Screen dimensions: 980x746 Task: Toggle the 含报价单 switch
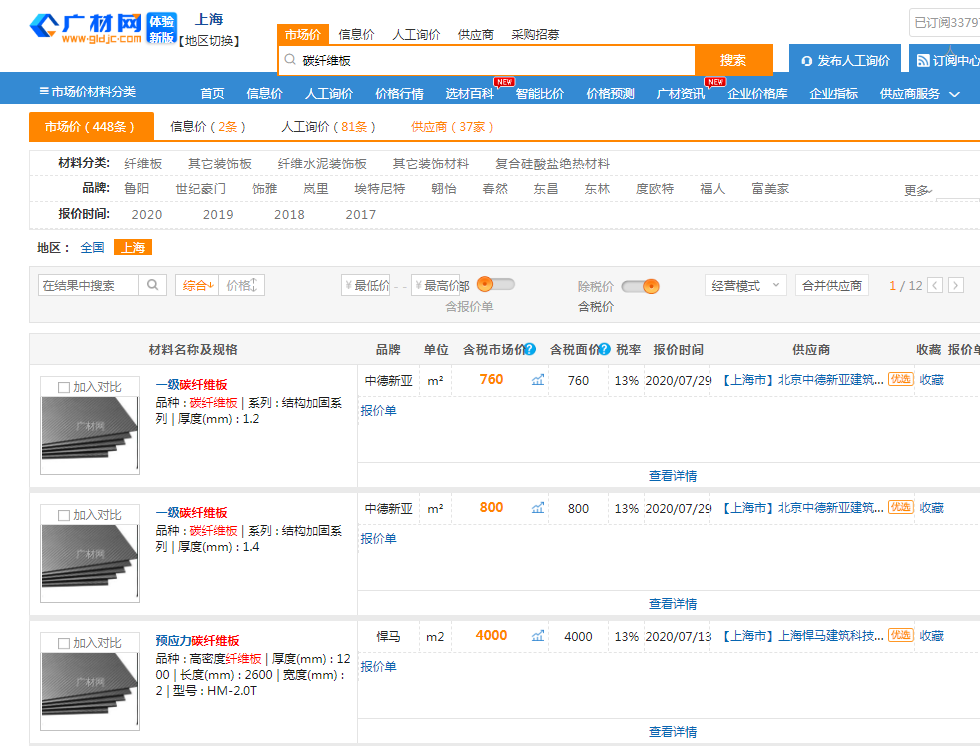(495, 285)
